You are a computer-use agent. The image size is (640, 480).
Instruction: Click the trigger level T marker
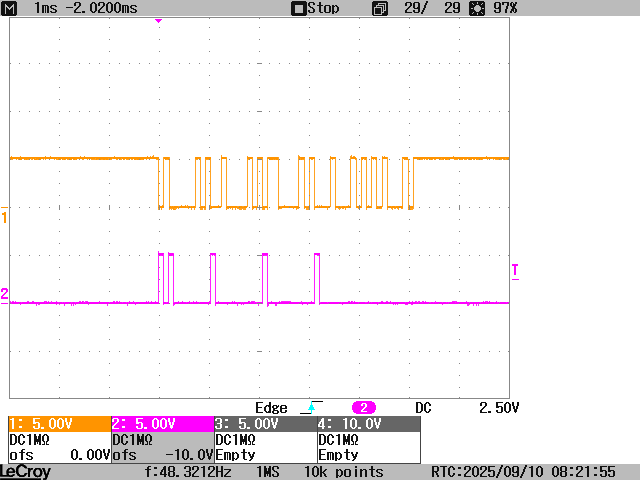coord(516,271)
